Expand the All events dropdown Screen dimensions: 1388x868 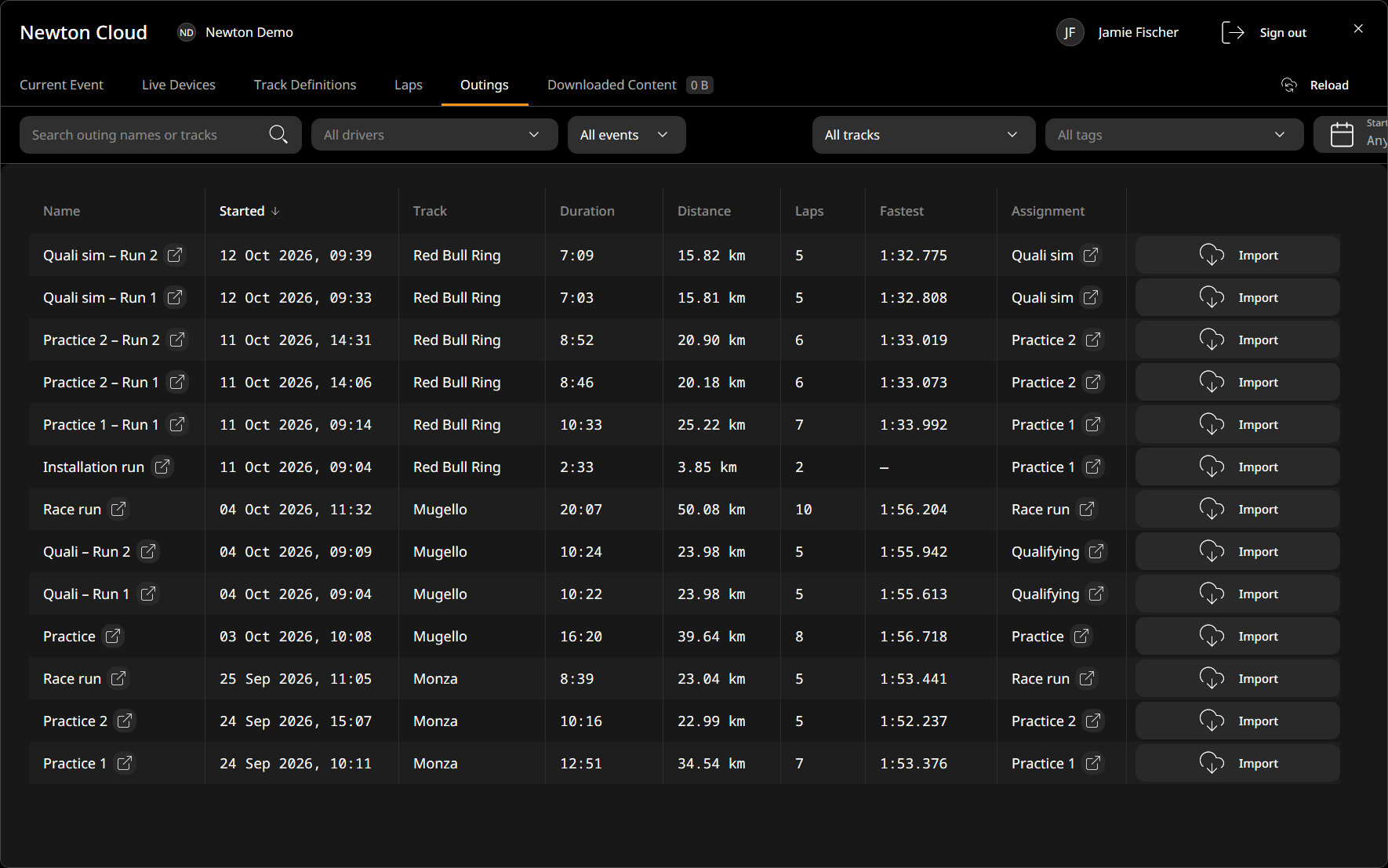tap(627, 135)
